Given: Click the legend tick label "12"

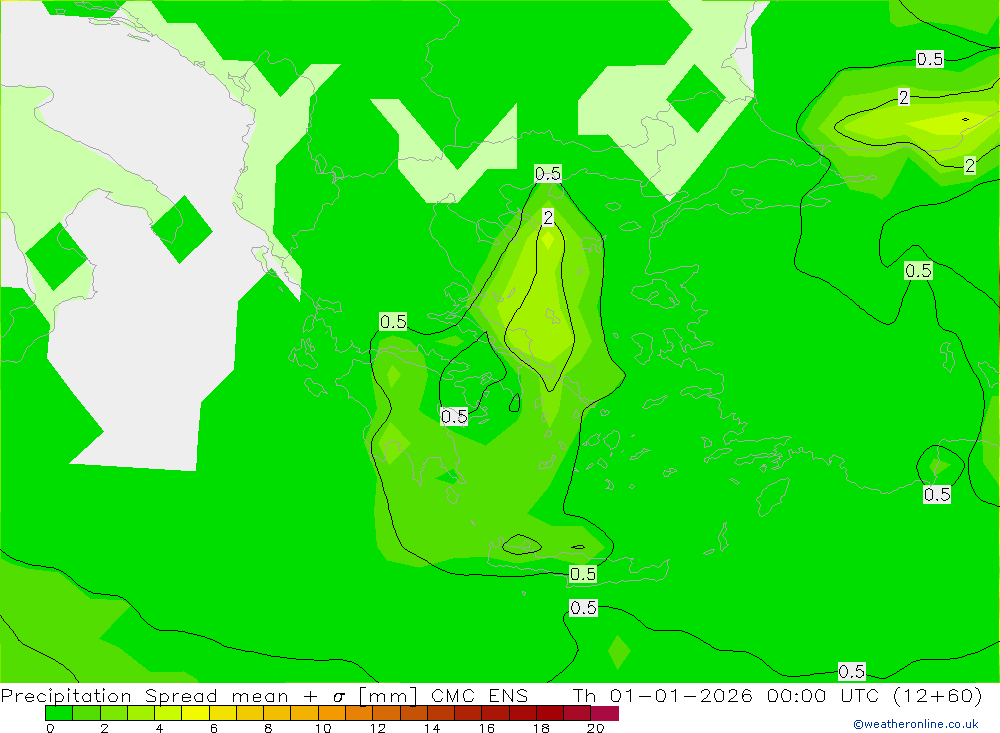Looking at the screenshot, I should (378, 728).
